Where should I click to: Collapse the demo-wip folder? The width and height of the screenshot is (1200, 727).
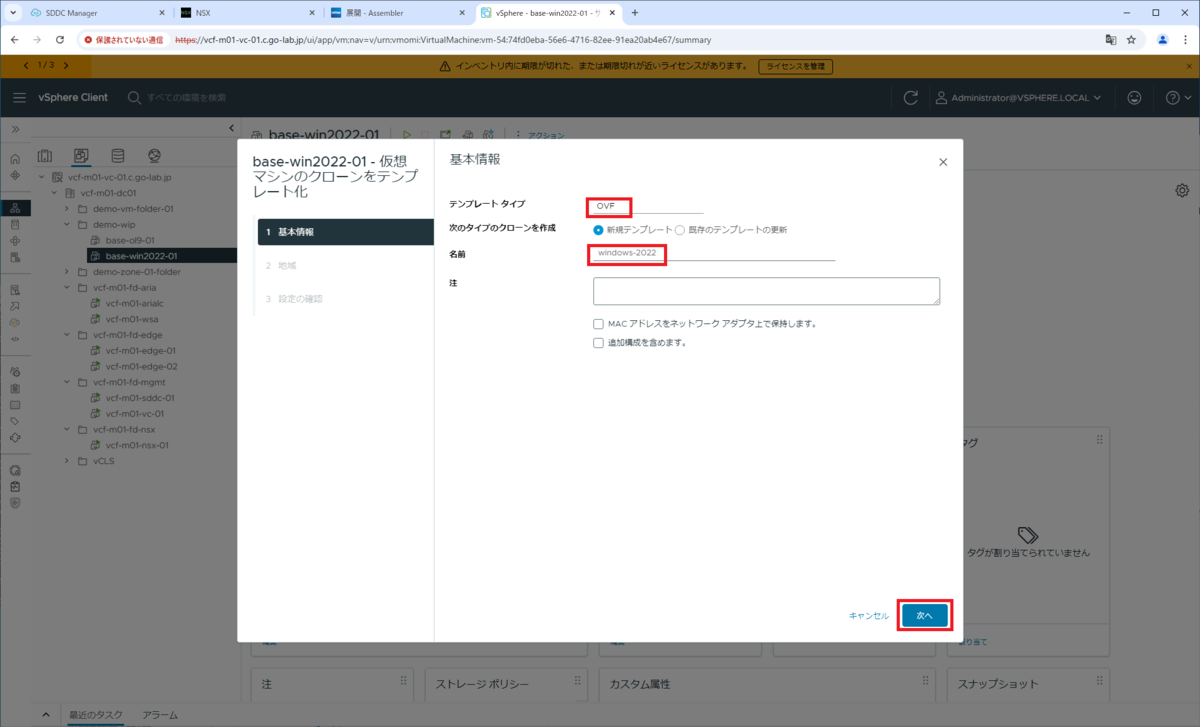click(x=68, y=225)
